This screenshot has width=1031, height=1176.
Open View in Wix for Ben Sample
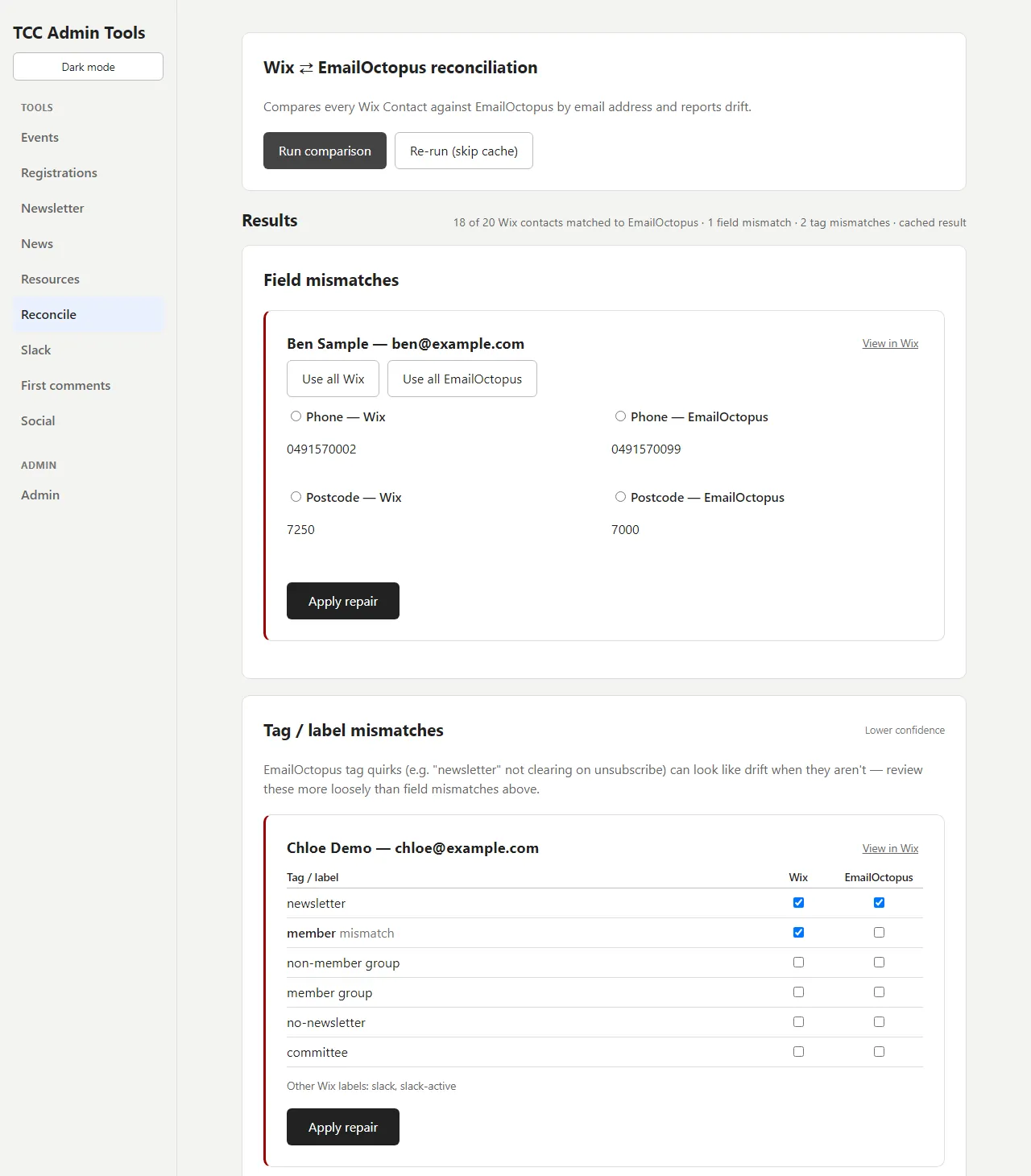point(890,343)
